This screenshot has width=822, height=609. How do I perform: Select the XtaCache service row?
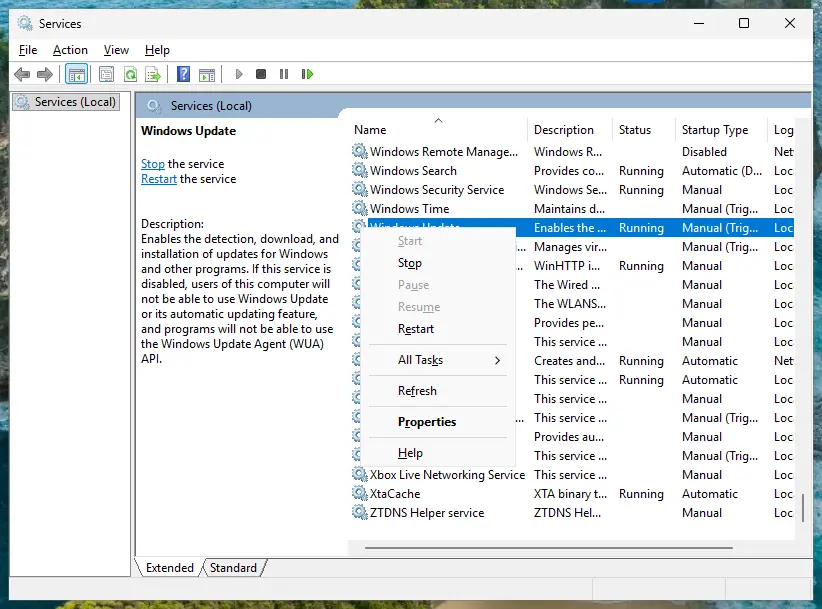click(572, 493)
